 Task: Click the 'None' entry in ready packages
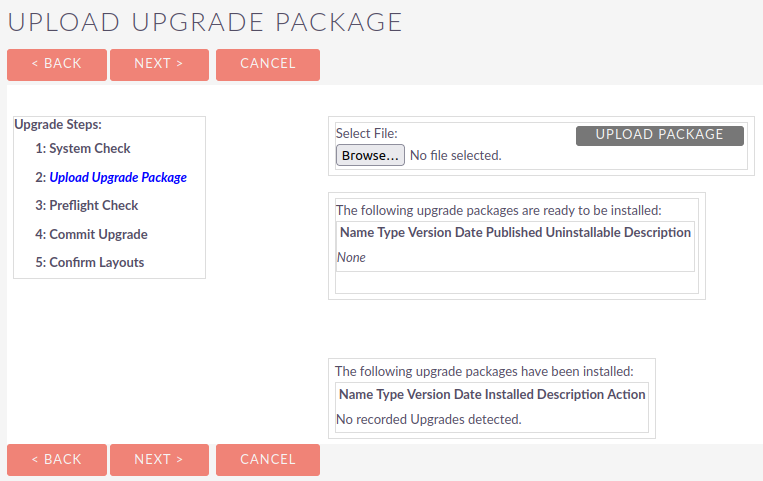click(x=351, y=257)
